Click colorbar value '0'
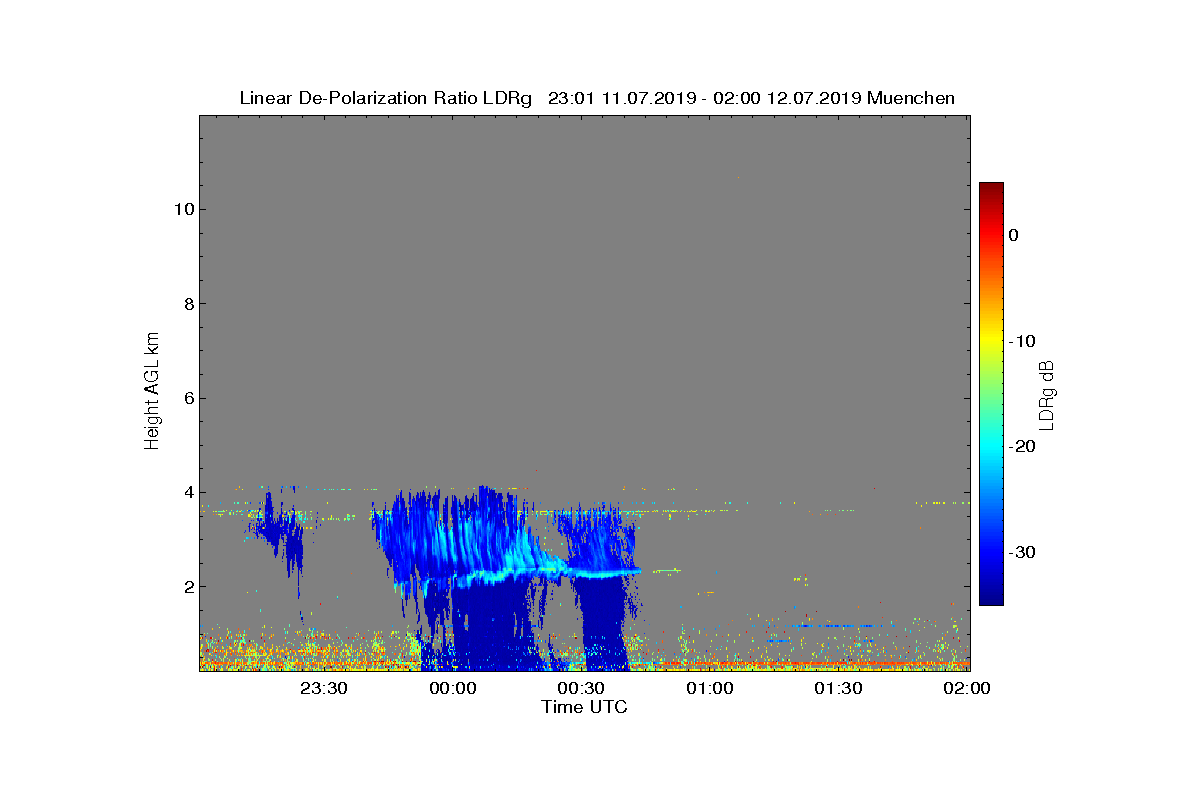The width and height of the screenshot is (1200, 800). click(1013, 235)
